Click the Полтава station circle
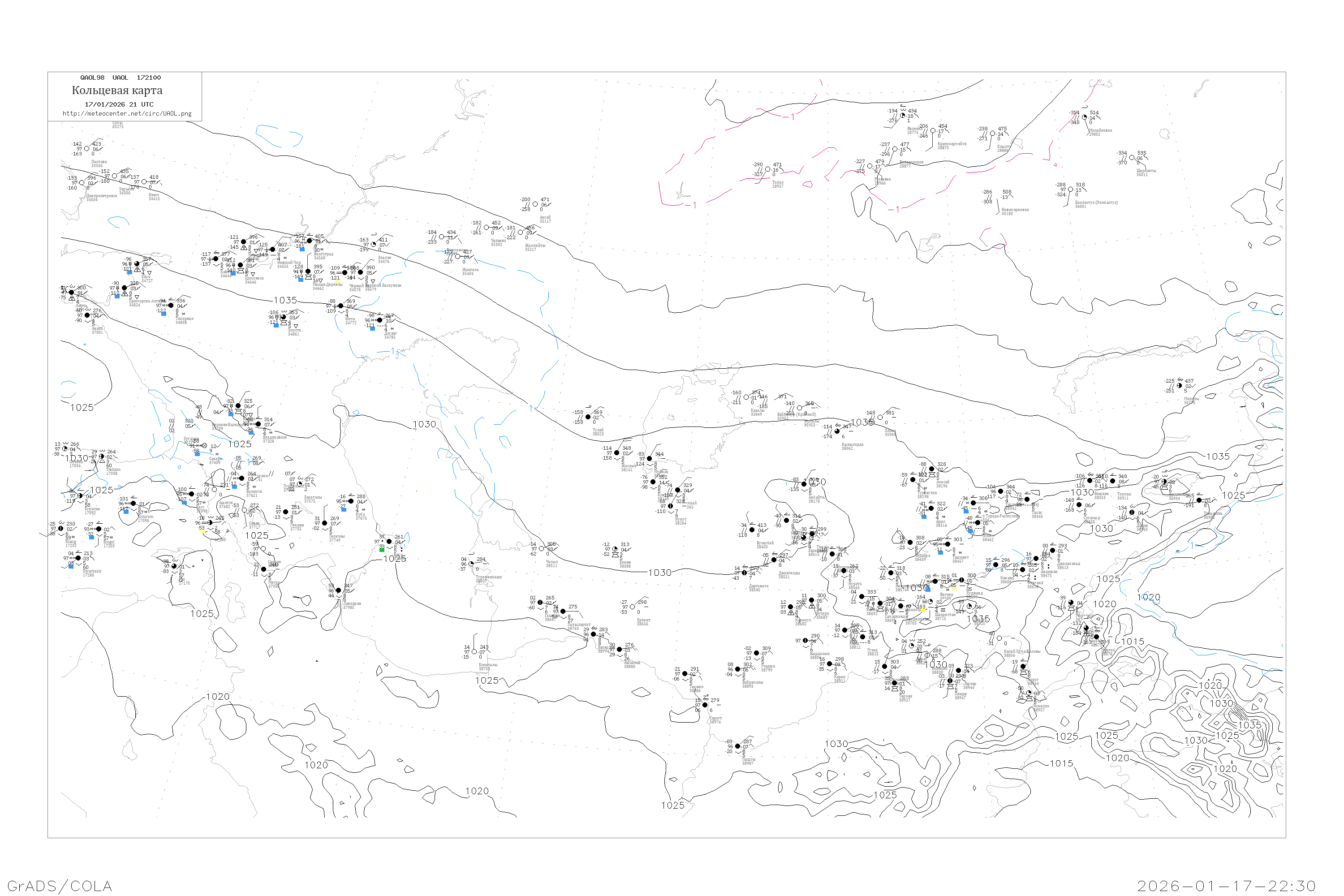1344x896 pixels. 87,149
